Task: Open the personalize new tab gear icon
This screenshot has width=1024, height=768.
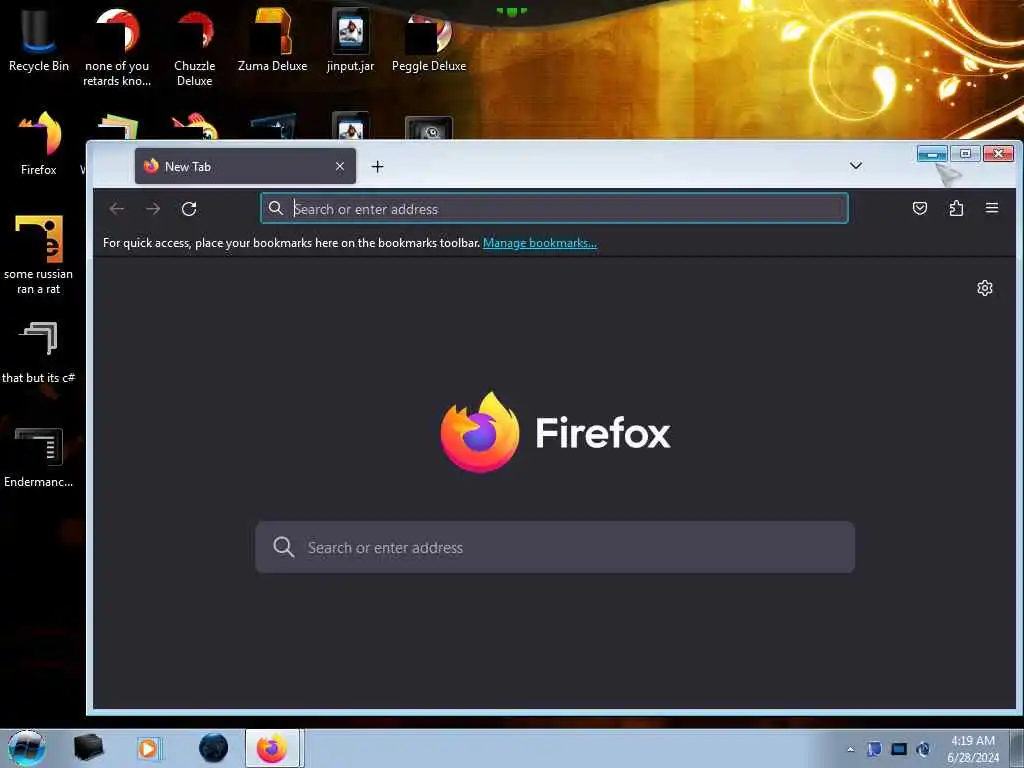Action: pos(985,288)
